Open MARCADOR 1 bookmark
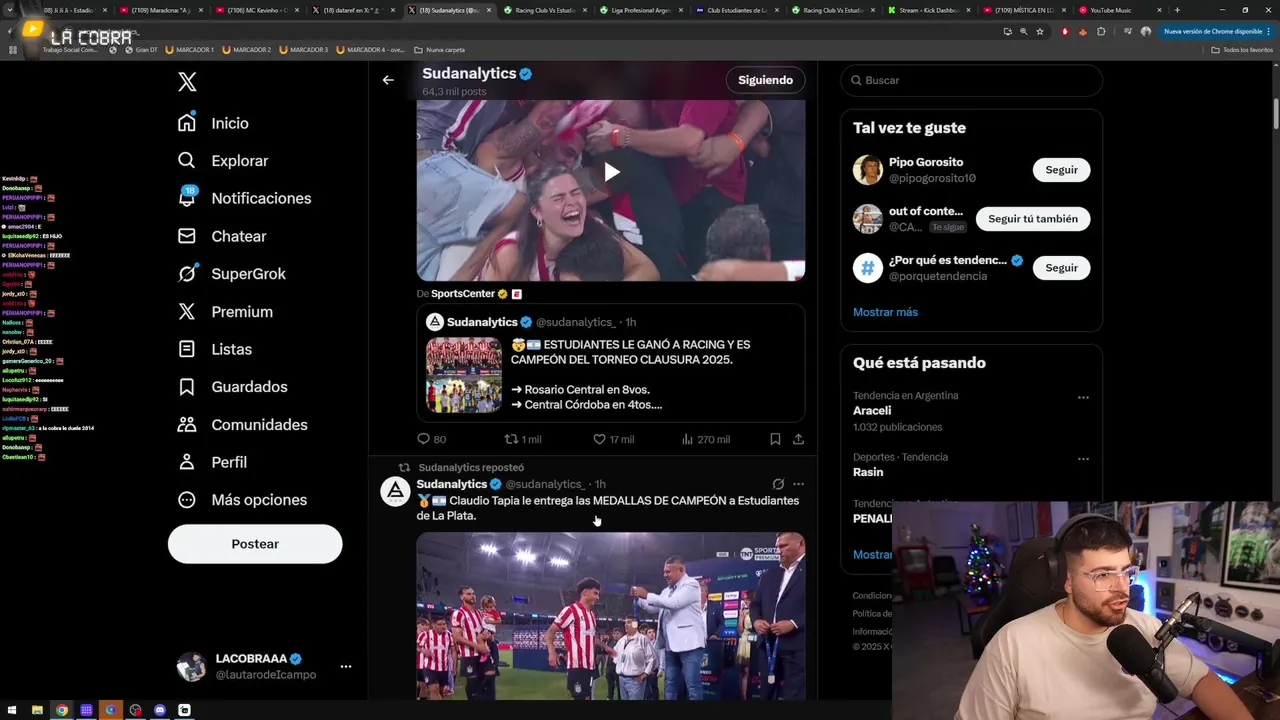 [x=189, y=49]
